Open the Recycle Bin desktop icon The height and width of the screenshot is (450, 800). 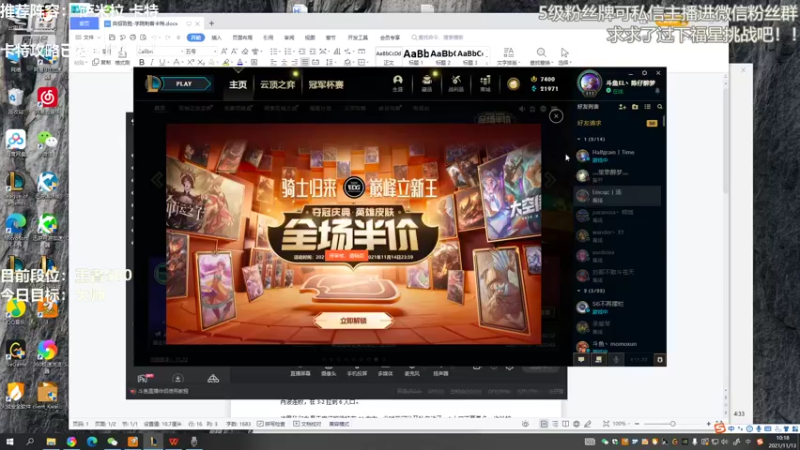[x=15, y=100]
